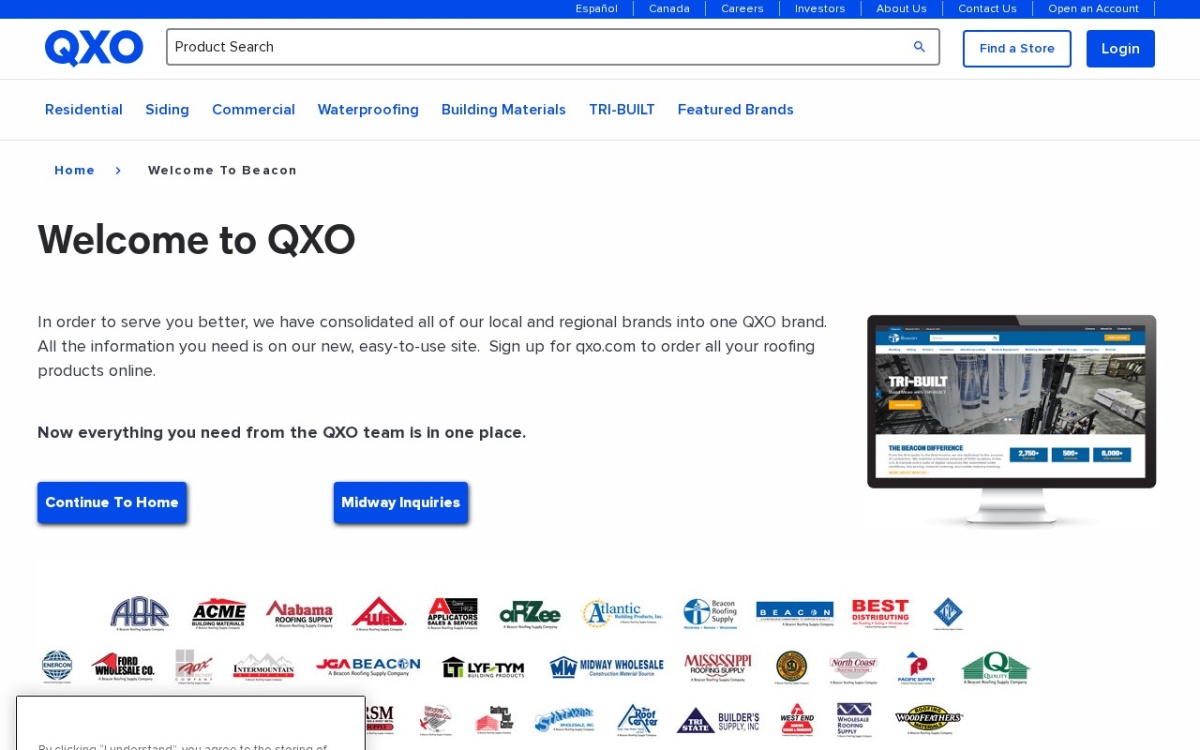Click the Tri State Builder's Supply logo
The height and width of the screenshot is (750, 1200).
pos(718,720)
